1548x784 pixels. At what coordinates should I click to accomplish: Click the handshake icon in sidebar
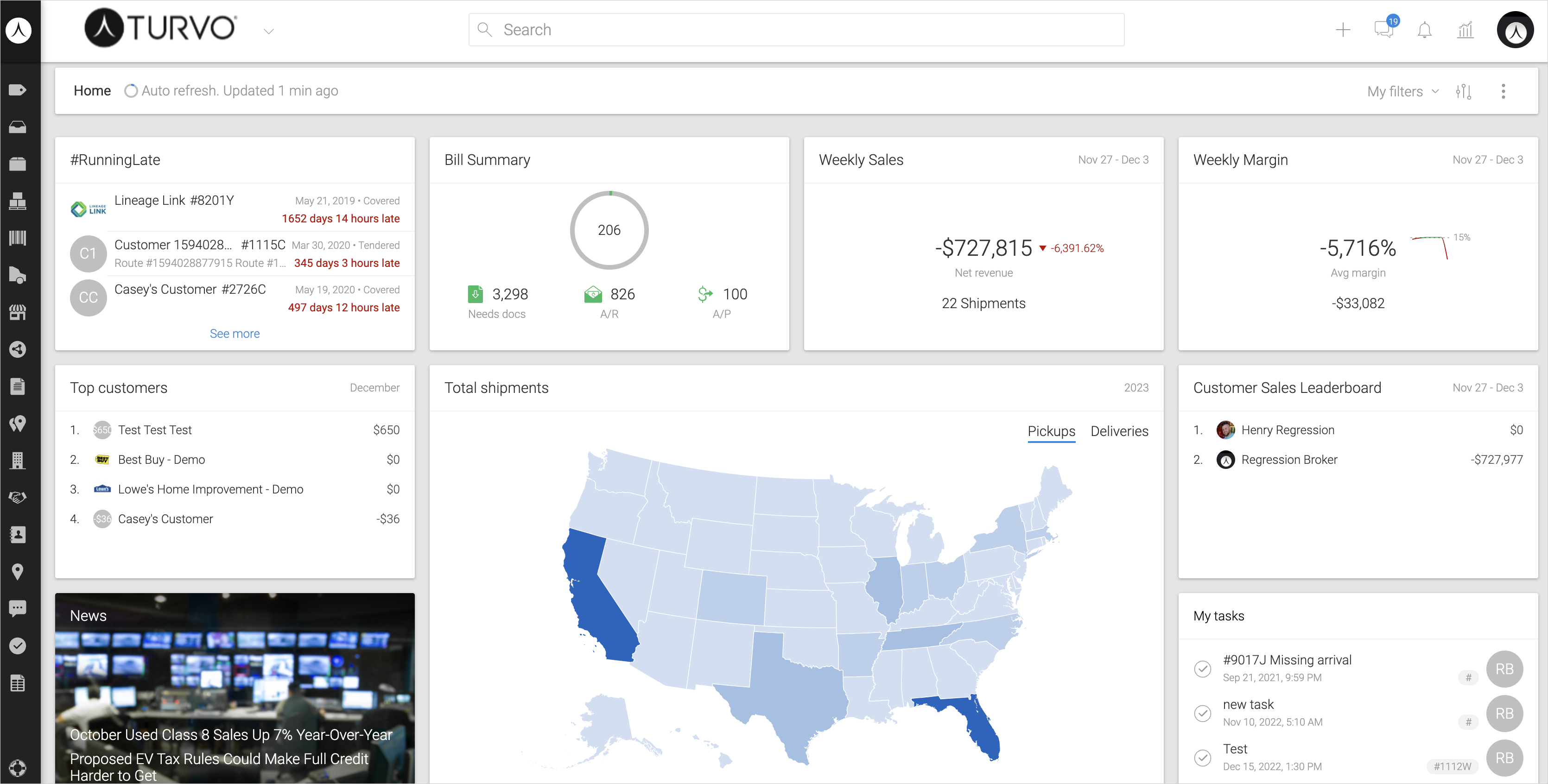click(x=18, y=498)
